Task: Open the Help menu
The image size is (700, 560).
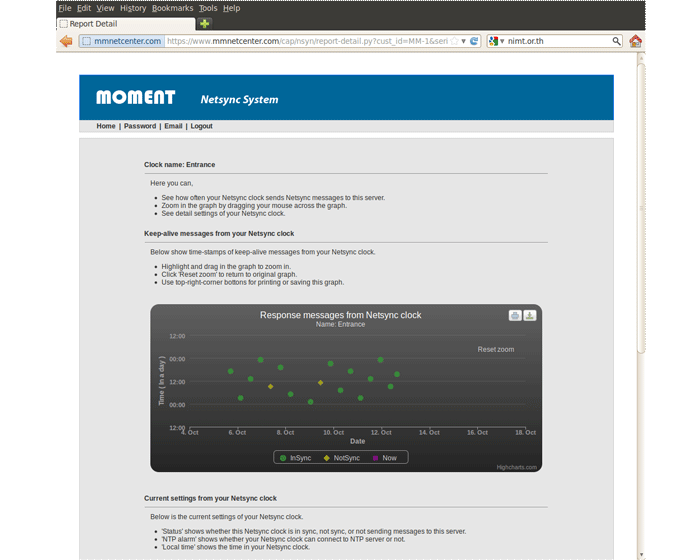Action: coord(232,8)
